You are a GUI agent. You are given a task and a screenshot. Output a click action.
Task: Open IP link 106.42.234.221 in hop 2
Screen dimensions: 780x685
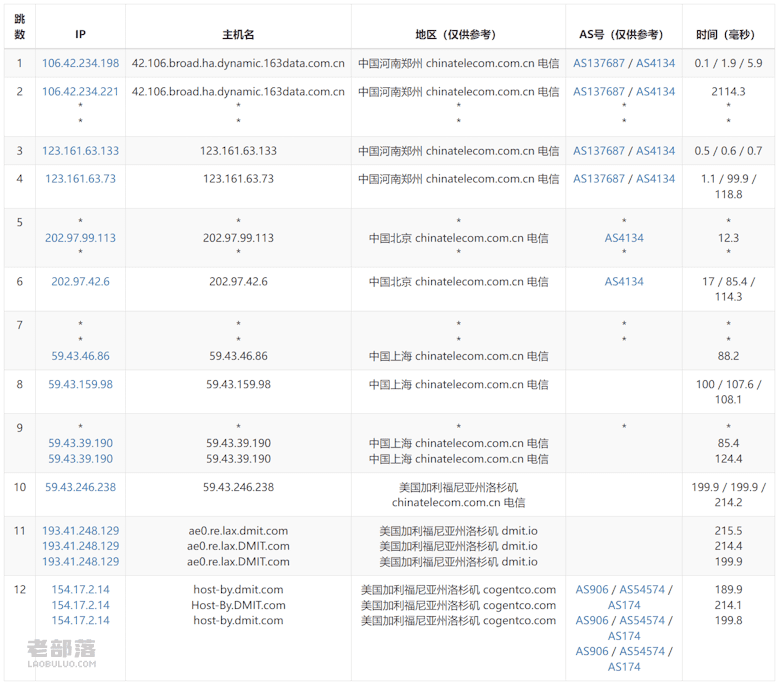[x=80, y=92]
